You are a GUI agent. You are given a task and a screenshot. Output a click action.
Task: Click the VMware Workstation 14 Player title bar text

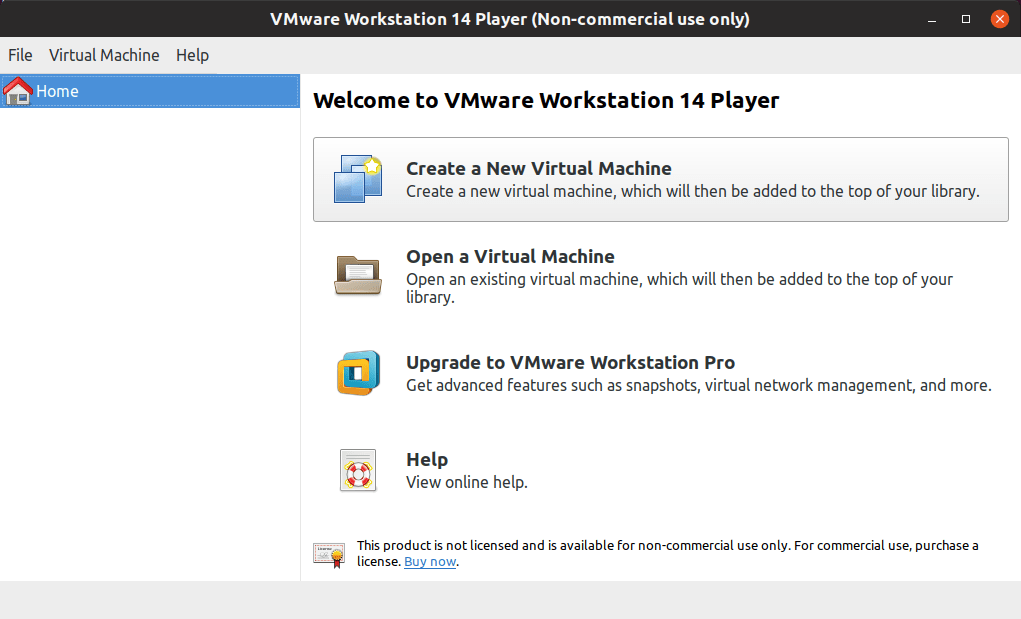tap(510, 20)
